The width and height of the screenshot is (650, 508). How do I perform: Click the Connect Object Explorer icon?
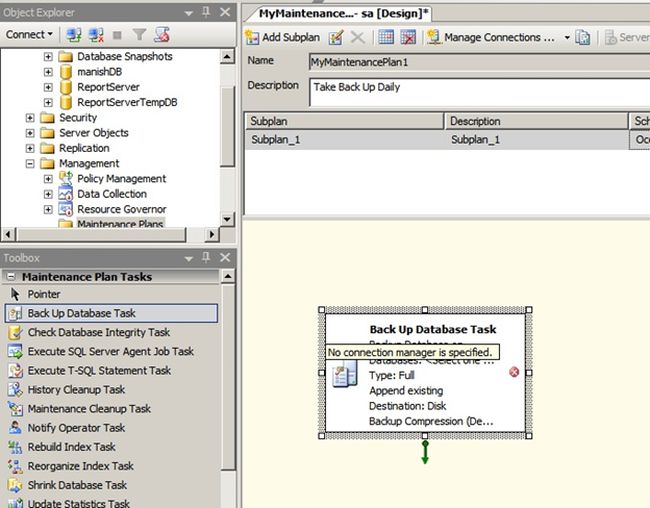pos(74,35)
